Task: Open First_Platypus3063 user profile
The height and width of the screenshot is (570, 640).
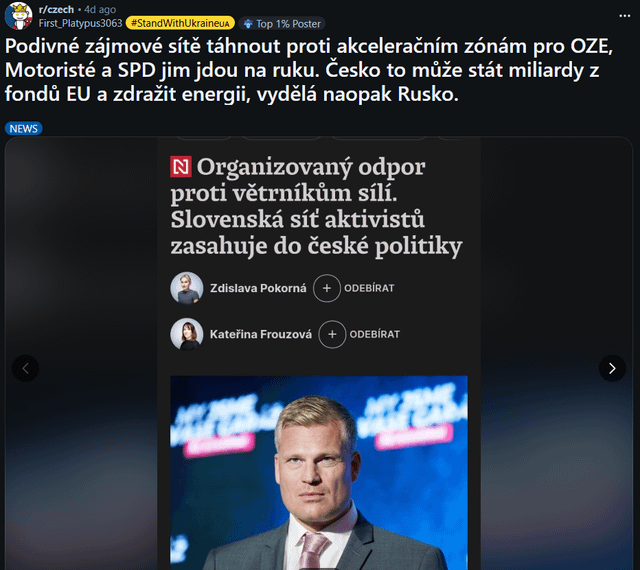Action: point(80,23)
